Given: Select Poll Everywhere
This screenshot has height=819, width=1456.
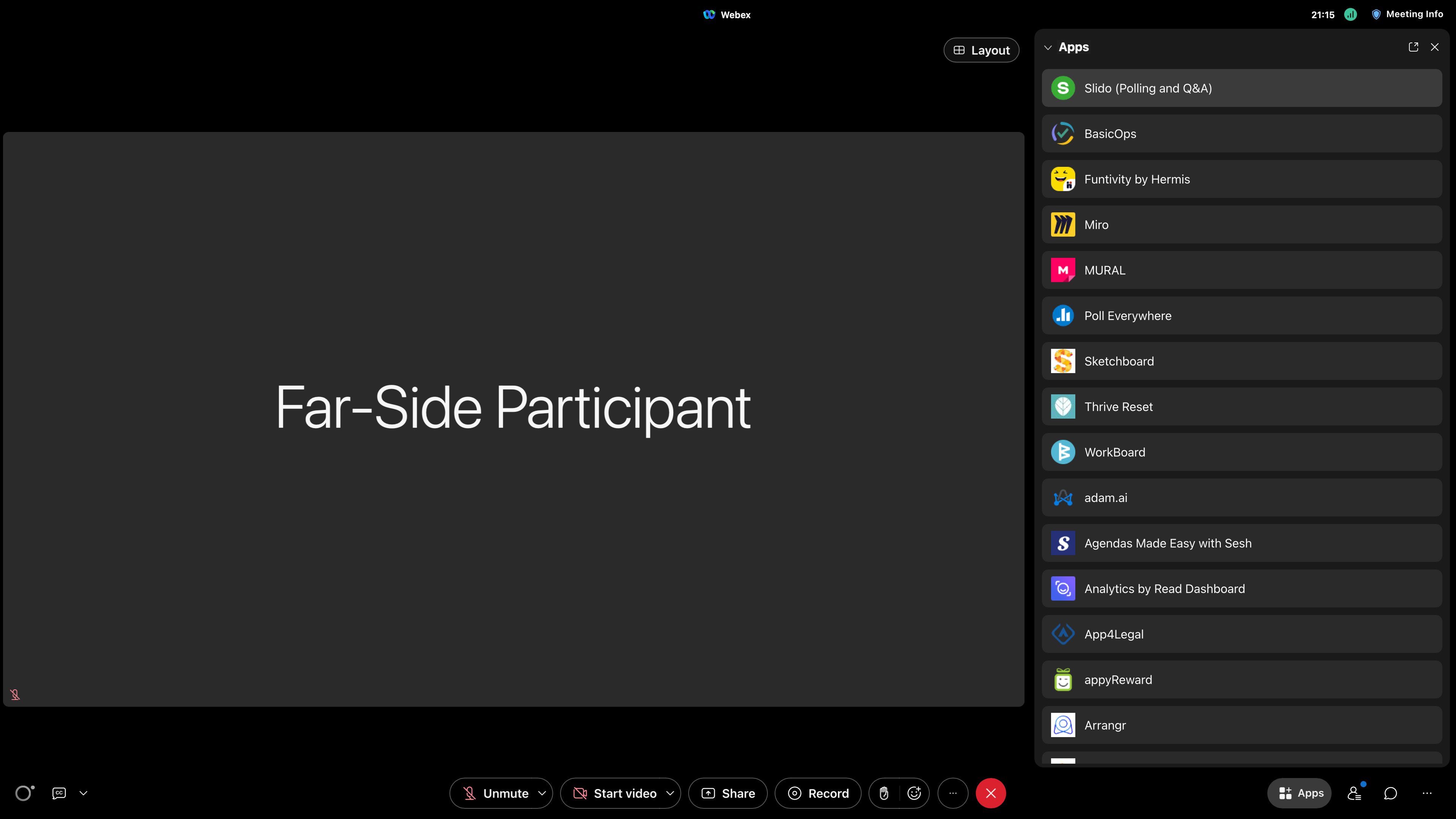Looking at the screenshot, I should click(x=1241, y=315).
